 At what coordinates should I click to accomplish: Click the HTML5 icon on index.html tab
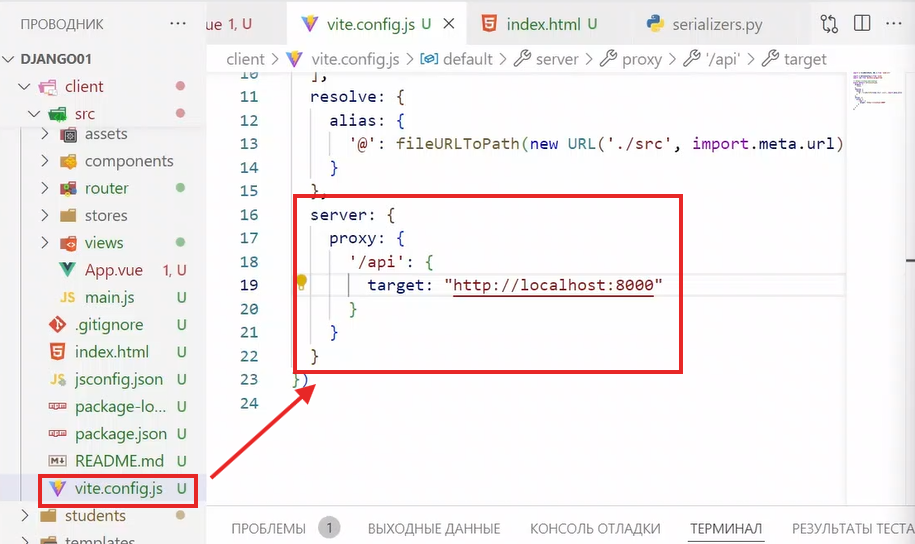click(489, 23)
